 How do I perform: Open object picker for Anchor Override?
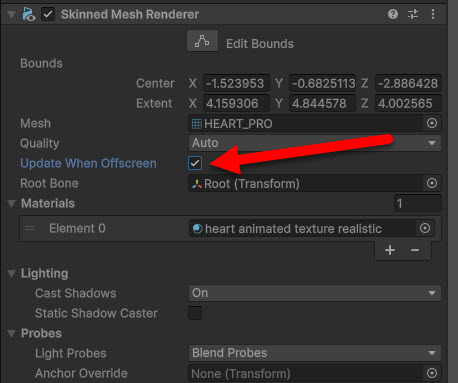432,373
